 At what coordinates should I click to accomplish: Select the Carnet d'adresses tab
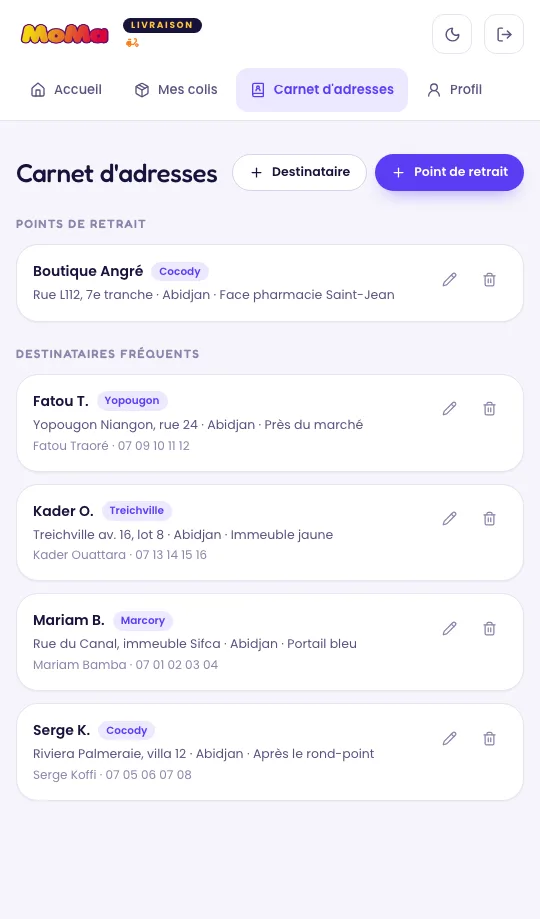pyautogui.click(x=322, y=90)
